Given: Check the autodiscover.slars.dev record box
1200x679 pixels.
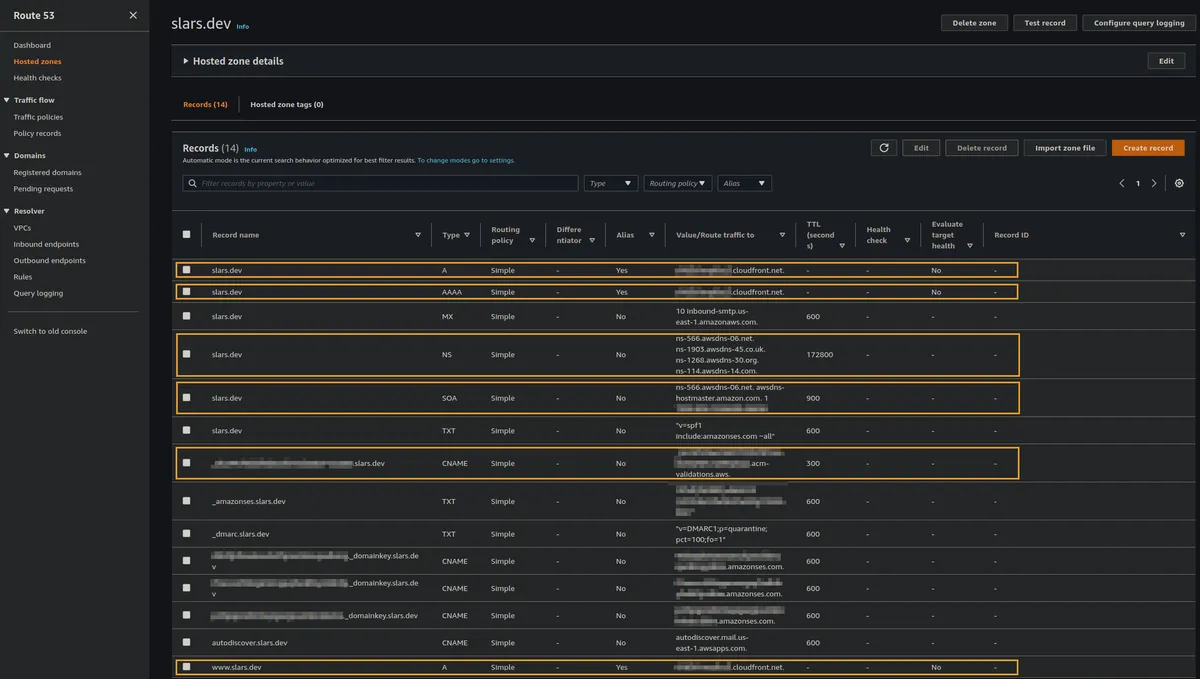Looking at the screenshot, I should click(x=187, y=643).
